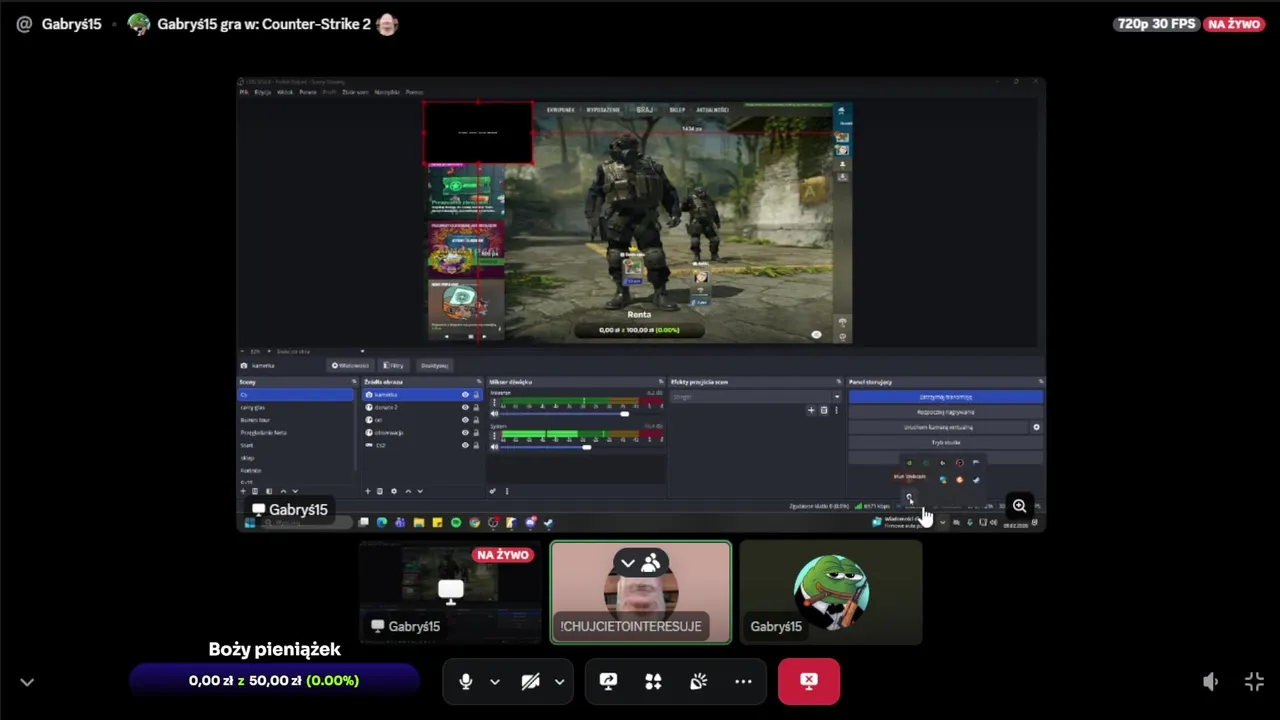The height and width of the screenshot is (720, 1280).
Task: Toggle visibility eye of donate 2 source
Action: point(465,407)
